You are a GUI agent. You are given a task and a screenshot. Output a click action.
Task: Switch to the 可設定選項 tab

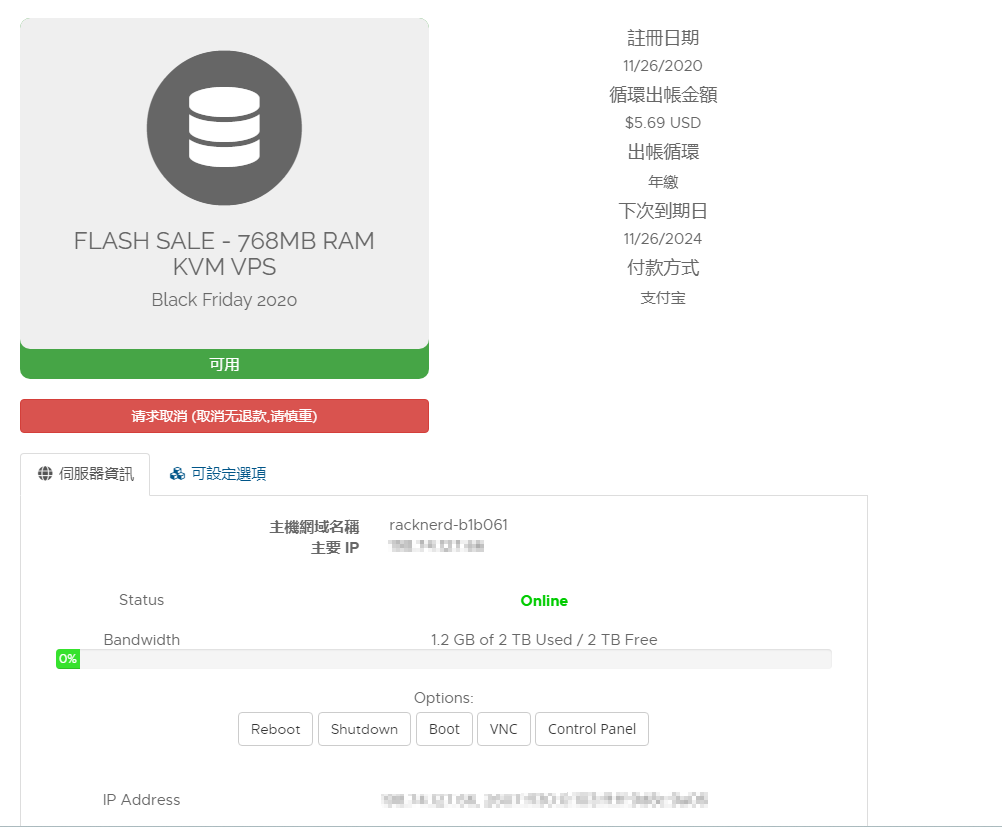[x=218, y=474]
